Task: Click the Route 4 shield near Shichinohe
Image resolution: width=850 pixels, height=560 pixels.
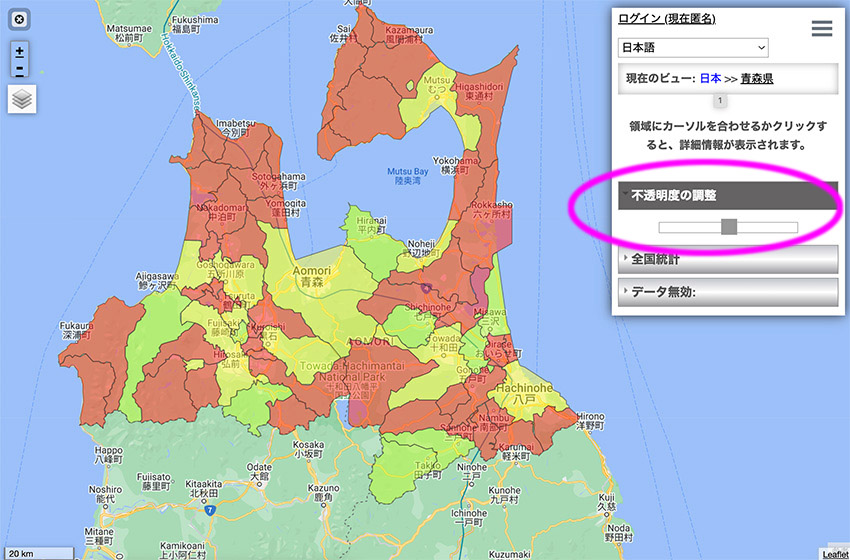Action: coord(427,289)
